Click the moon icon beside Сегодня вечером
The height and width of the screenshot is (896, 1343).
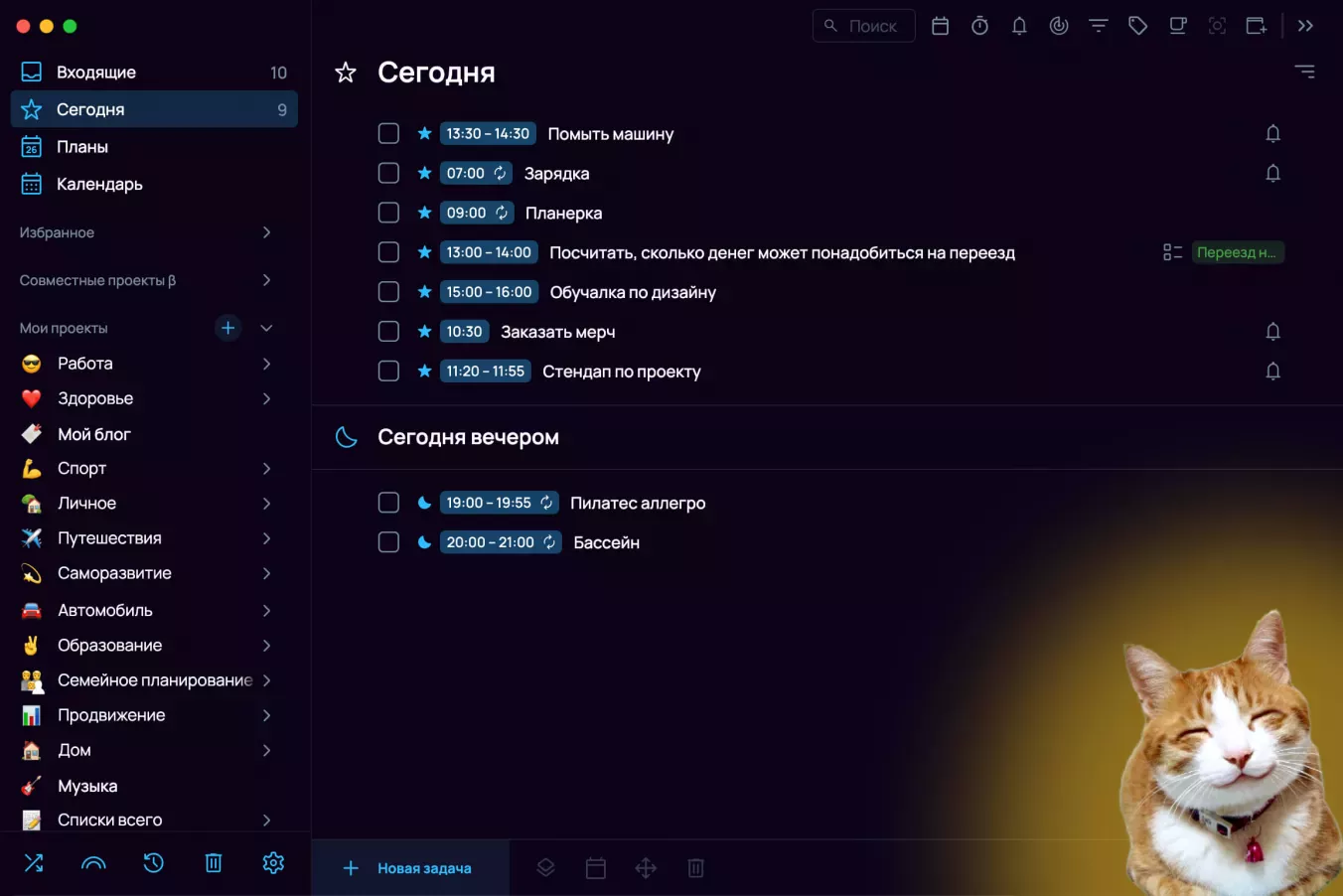346,437
